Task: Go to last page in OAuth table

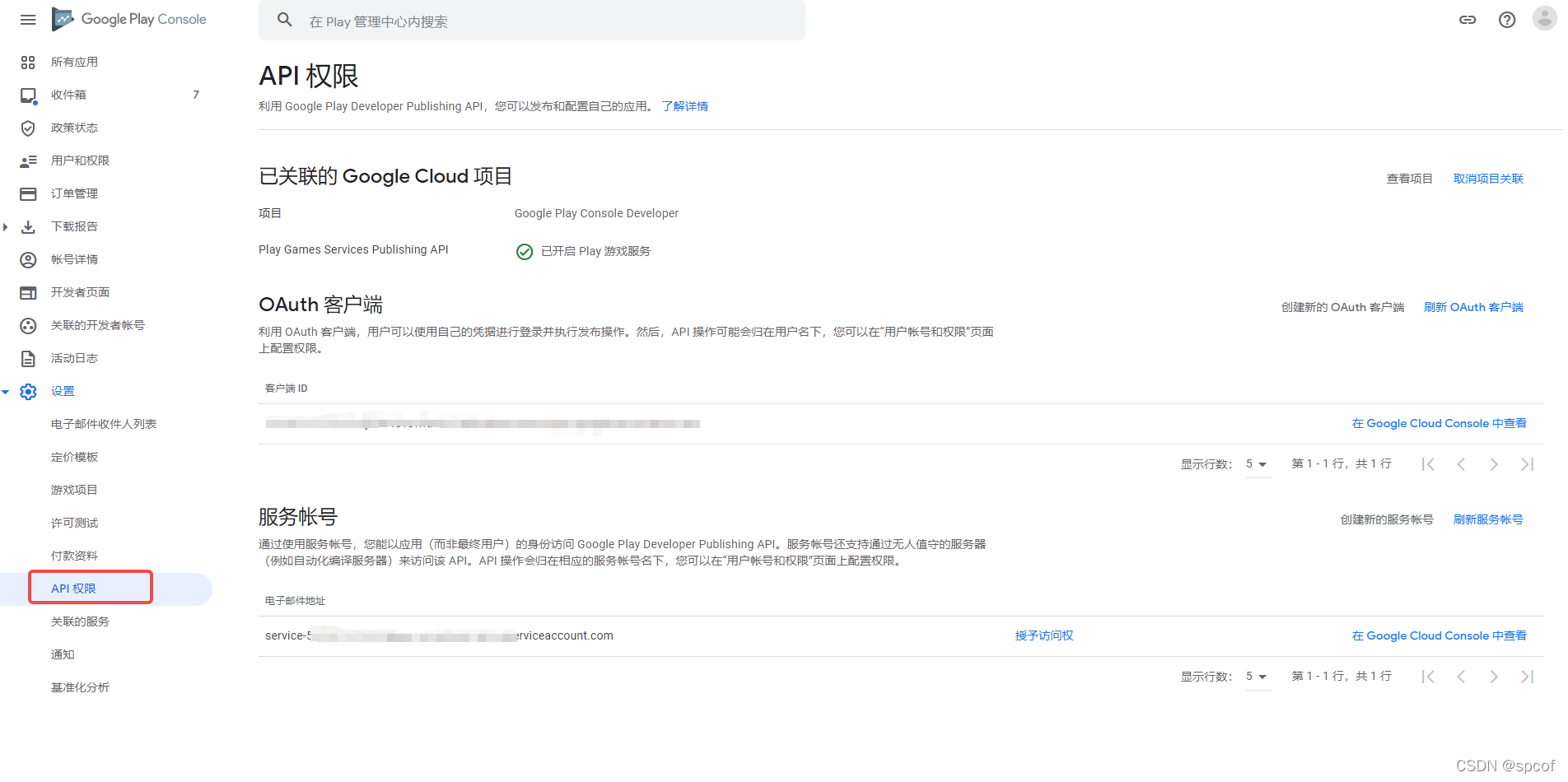Action: [1527, 464]
